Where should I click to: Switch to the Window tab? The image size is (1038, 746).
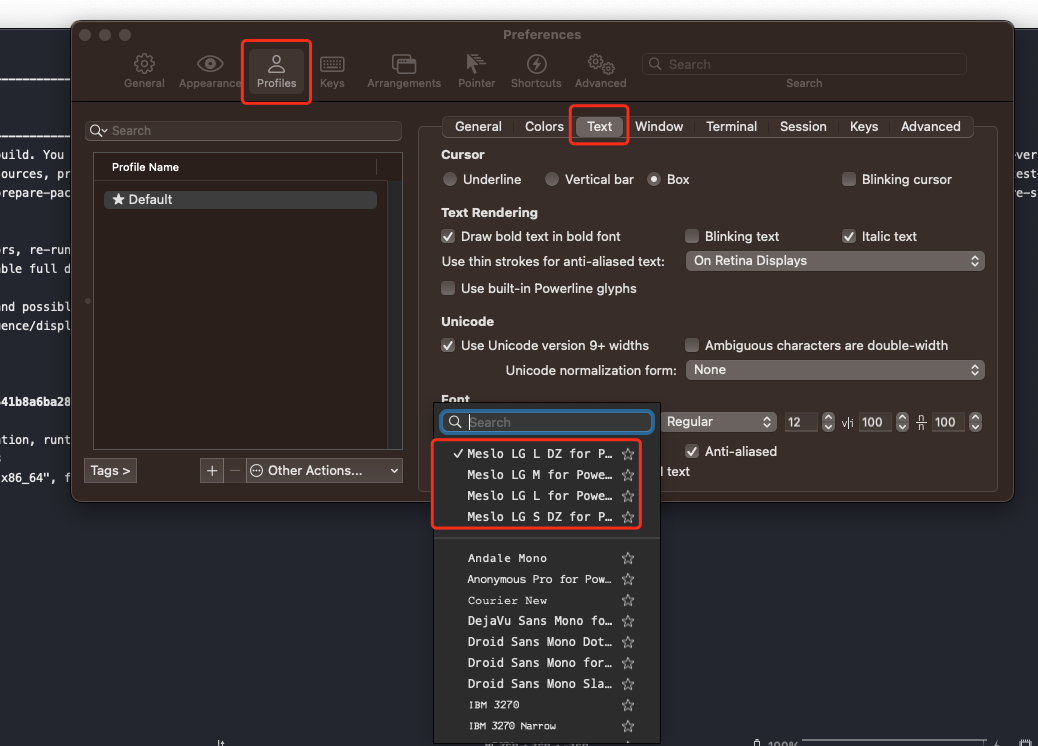[659, 127]
